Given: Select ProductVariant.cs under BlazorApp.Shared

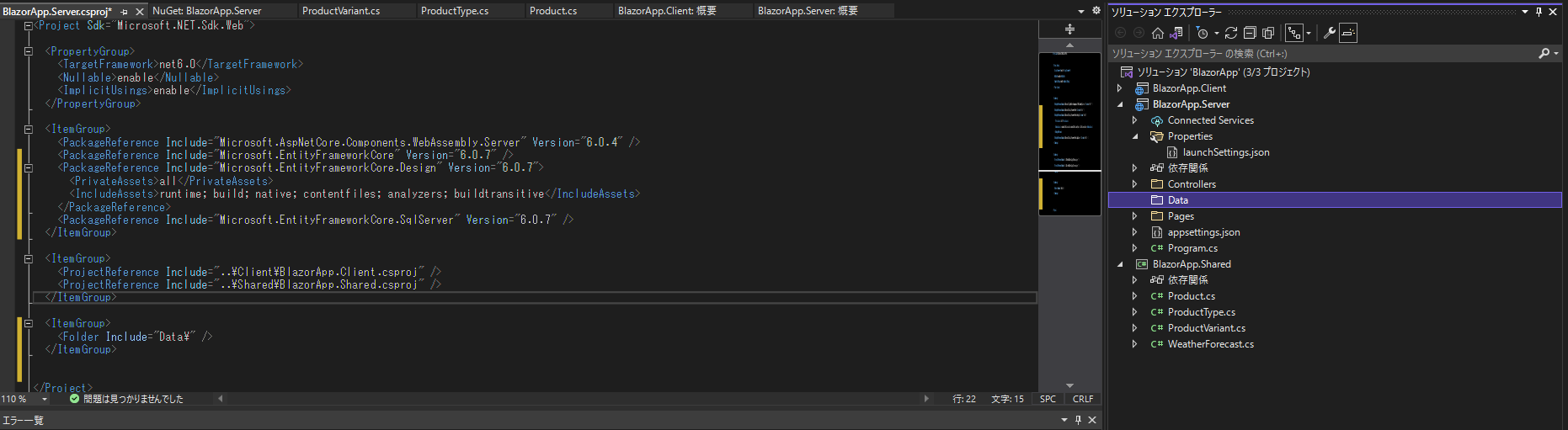Looking at the screenshot, I should coord(1206,328).
